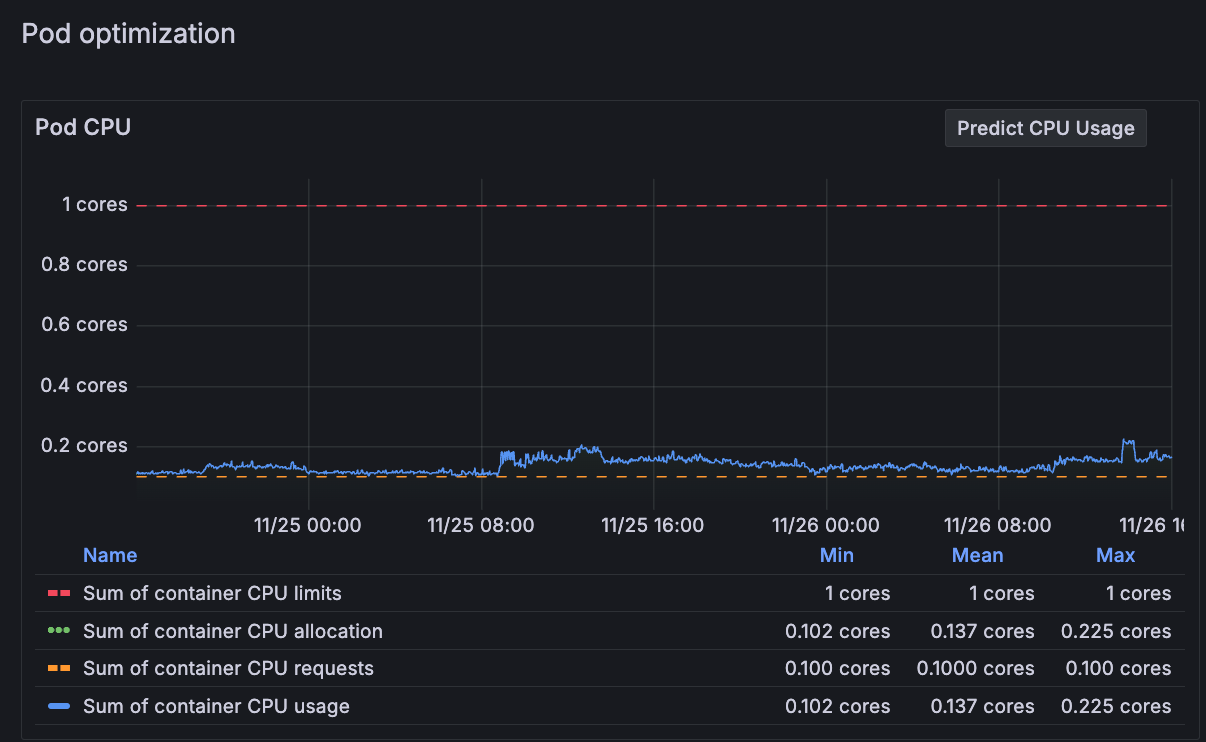Image resolution: width=1206 pixels, height=742 pixels.
Task: Open the Pod CPU panel title menu
Action: tap(83, 128)
